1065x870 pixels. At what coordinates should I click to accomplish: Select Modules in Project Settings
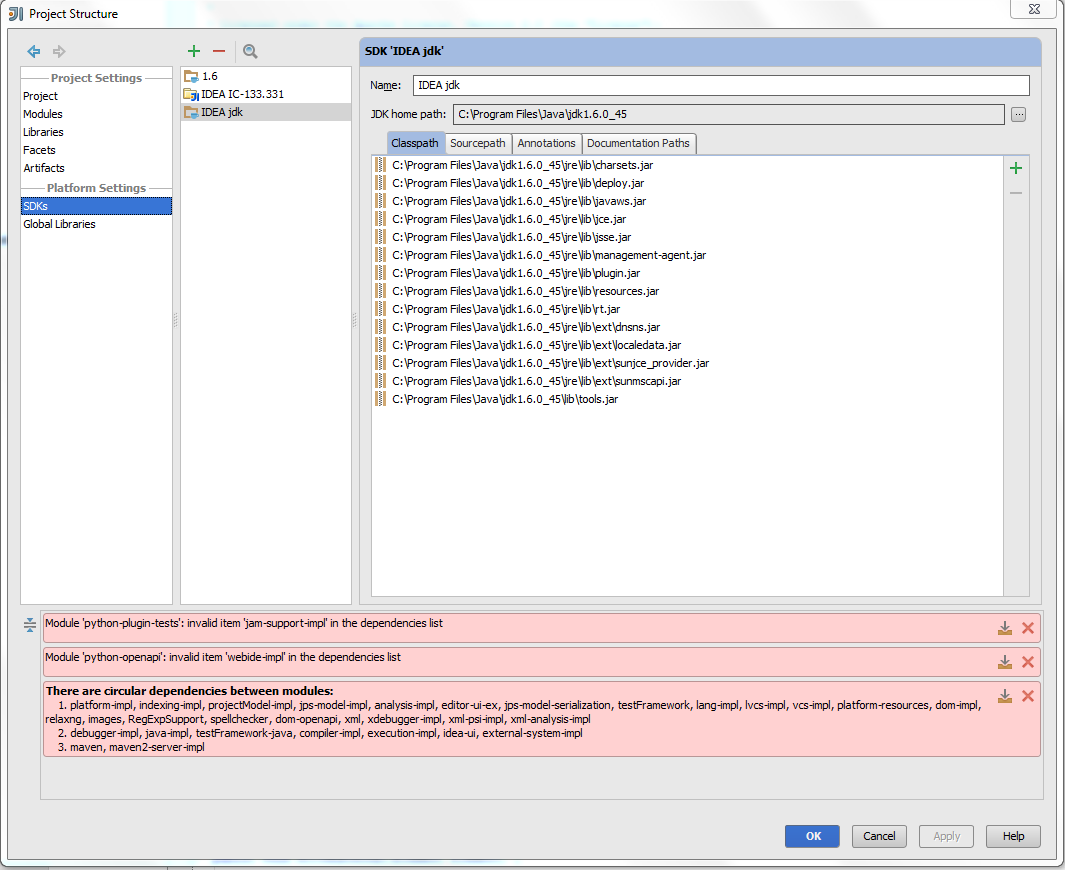[x=43, y=114]
